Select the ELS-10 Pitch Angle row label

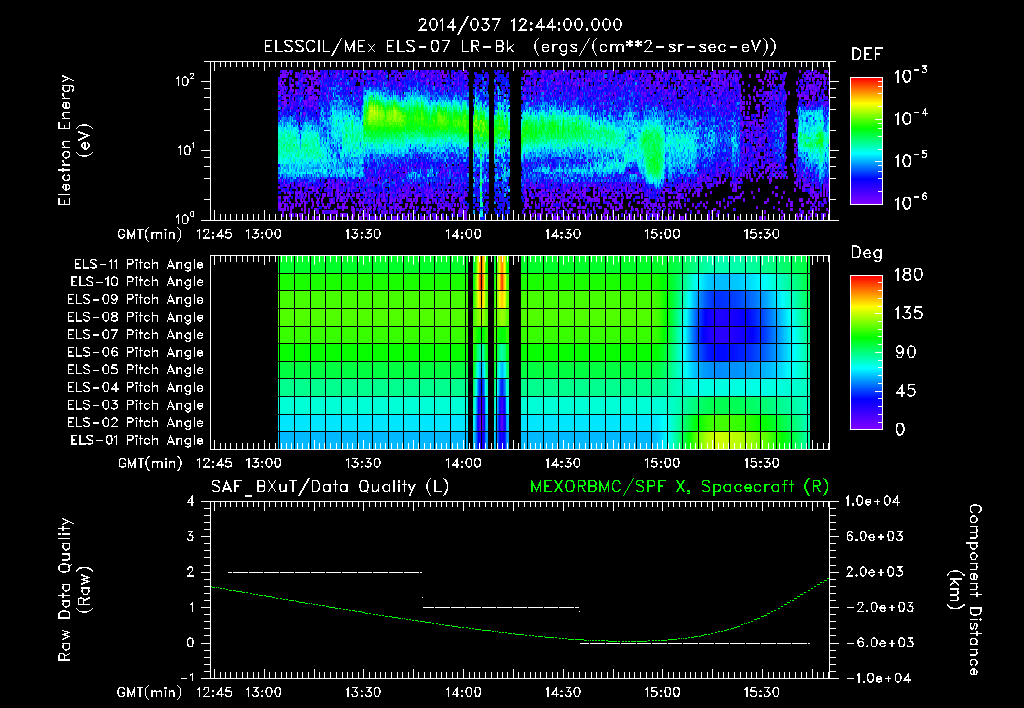click(137, 282)
